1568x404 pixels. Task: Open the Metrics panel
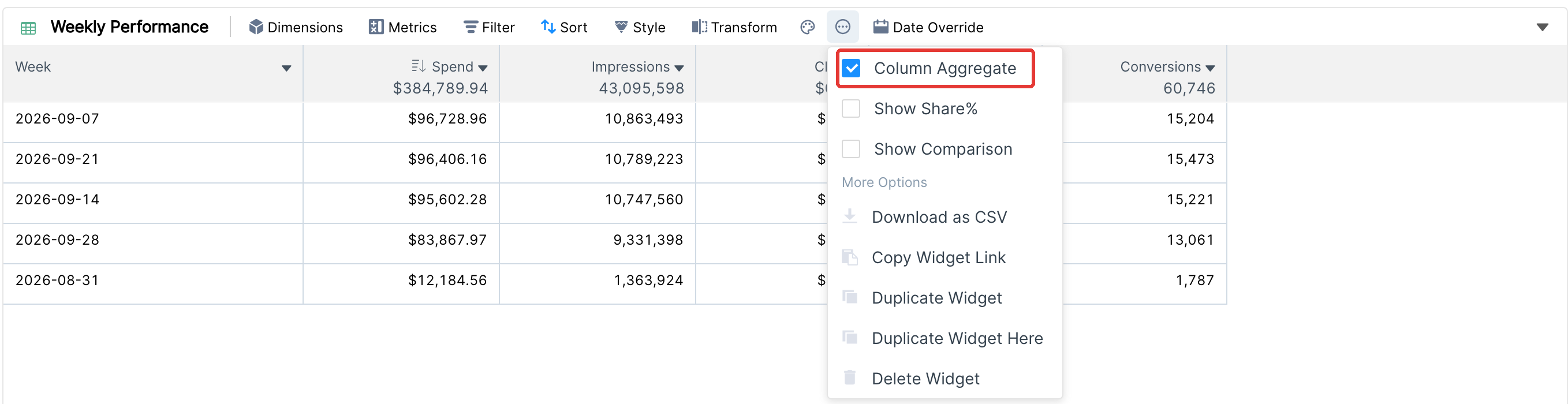402,27
